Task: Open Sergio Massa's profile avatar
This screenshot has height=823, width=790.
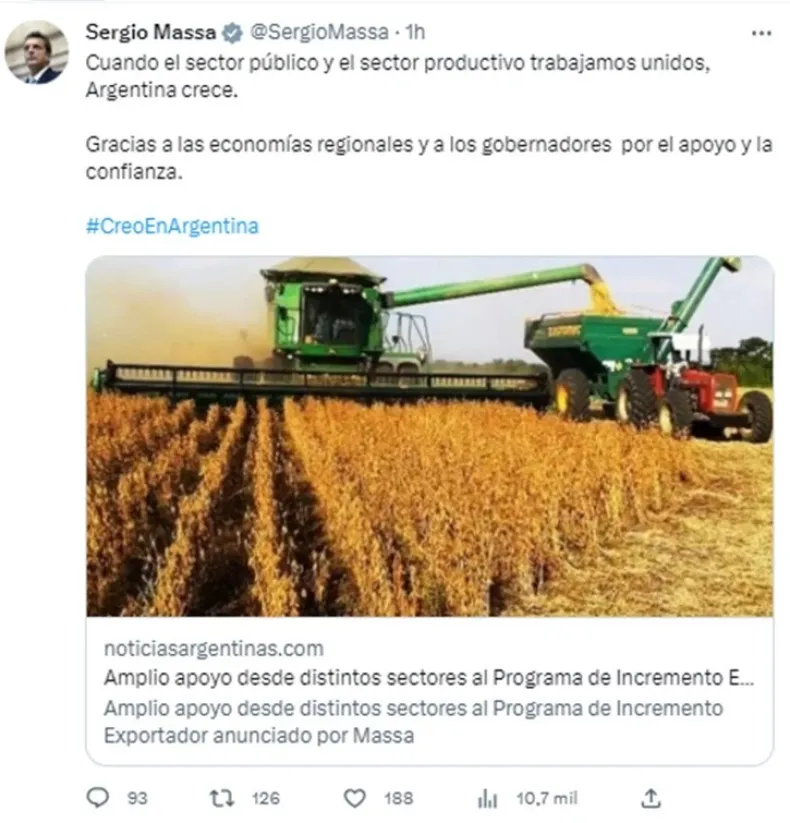Action: [37, 52]
